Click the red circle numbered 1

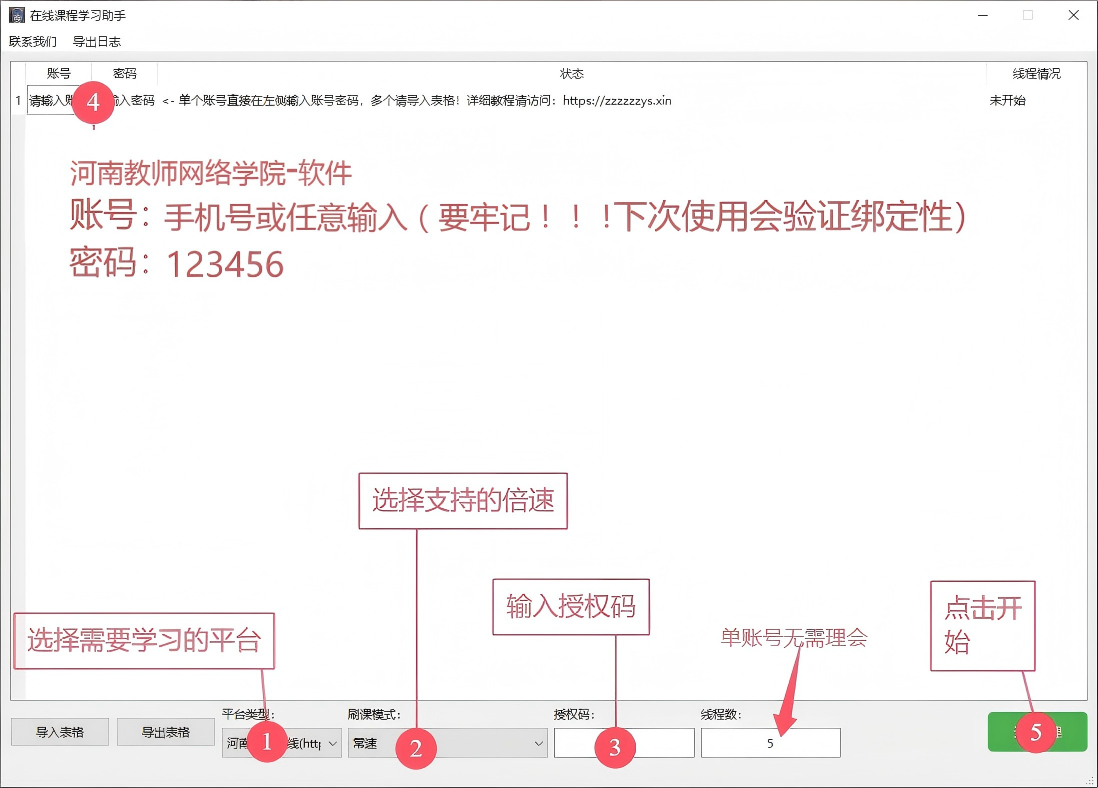click(x=266, y=741)
